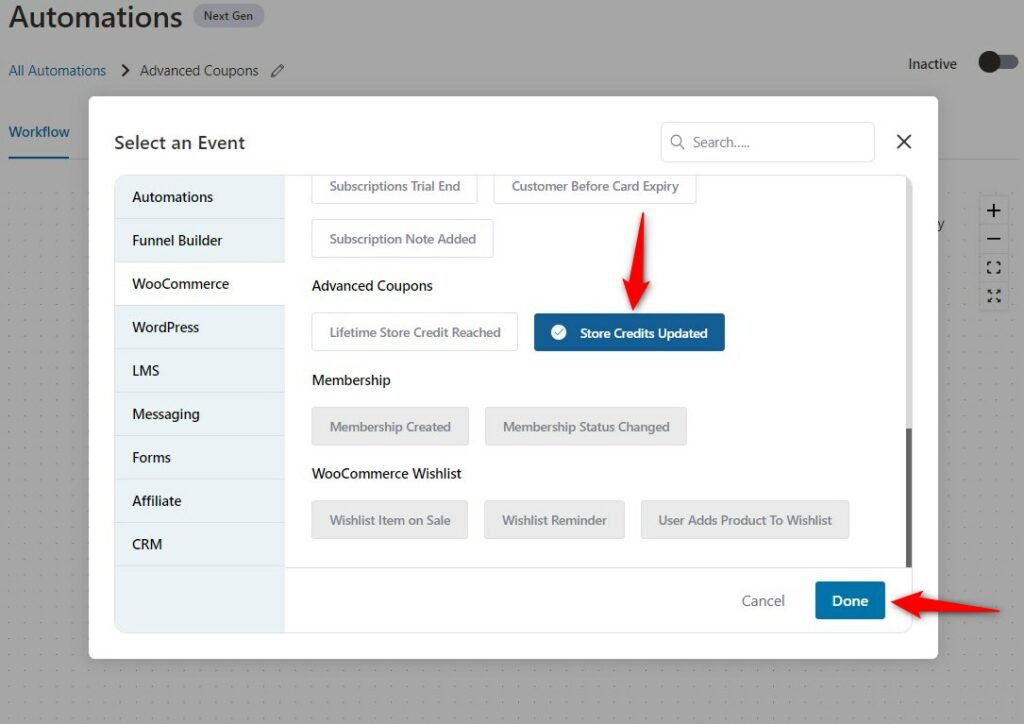This screenshot has width=1024, height=724.
Task: Click the checkmark icon on Store Credits Updated
Action: [x=558, y=332]
